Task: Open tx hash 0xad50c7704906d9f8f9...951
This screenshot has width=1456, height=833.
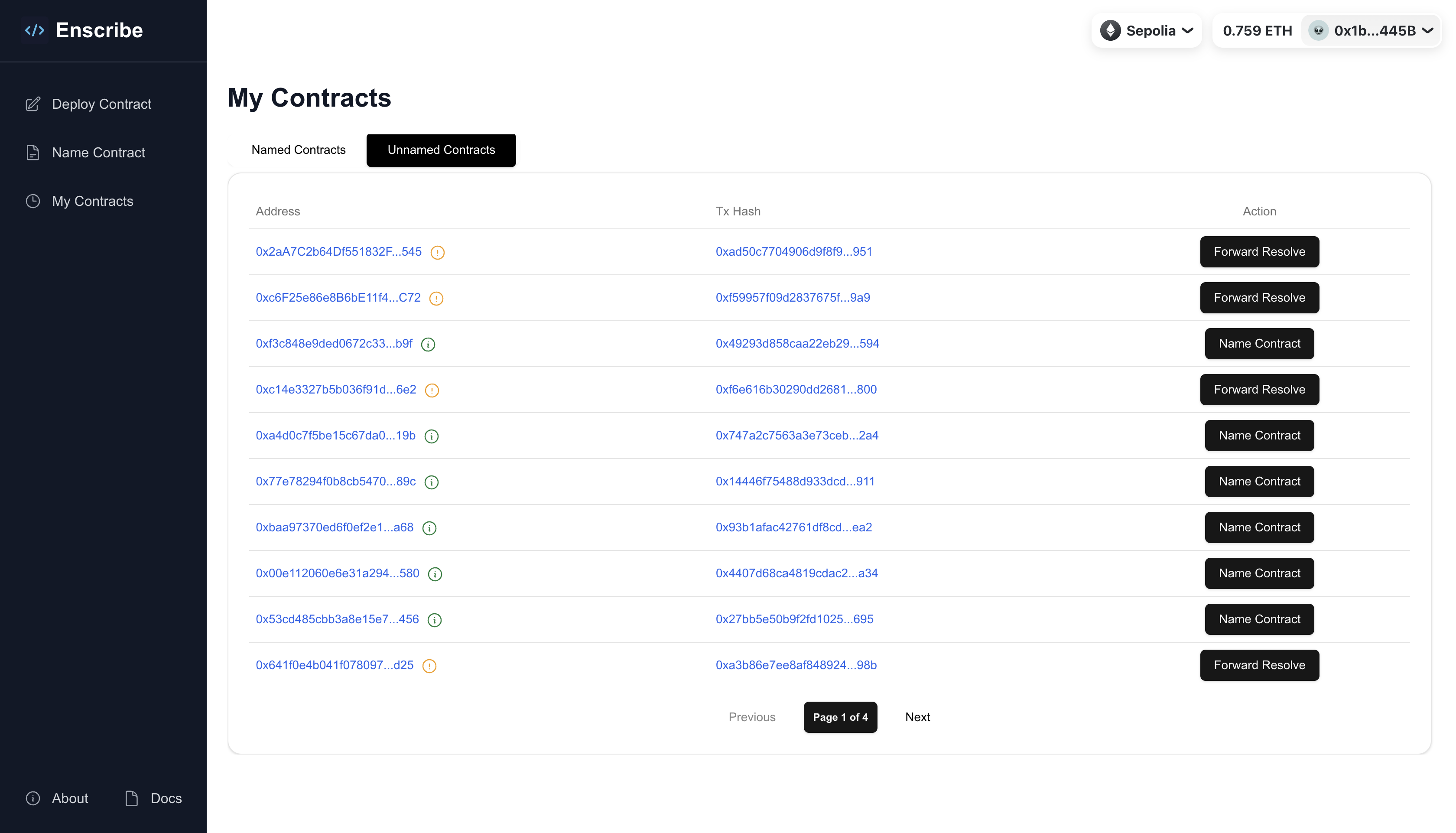Action: (794, 252)
